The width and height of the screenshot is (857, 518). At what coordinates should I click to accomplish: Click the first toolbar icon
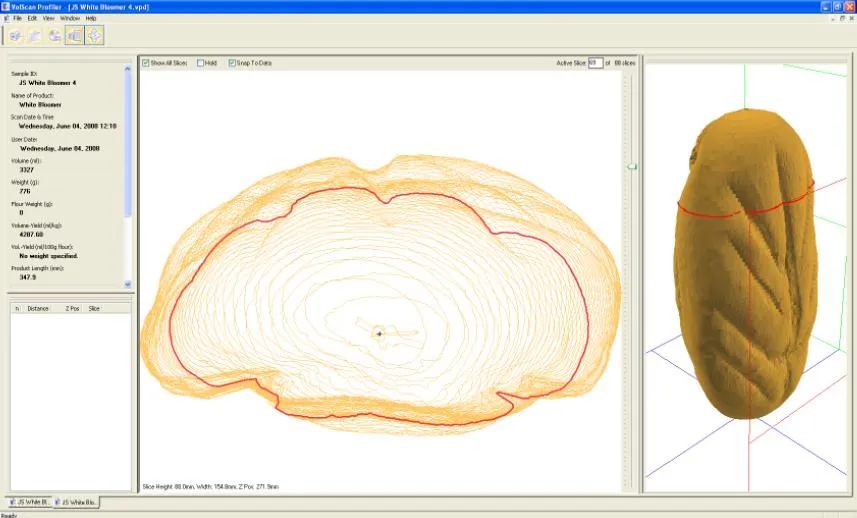[x=17, y=36]
